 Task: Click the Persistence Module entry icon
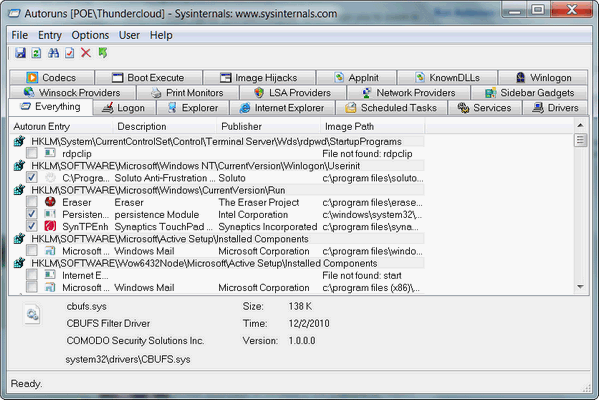pos(50,214)
